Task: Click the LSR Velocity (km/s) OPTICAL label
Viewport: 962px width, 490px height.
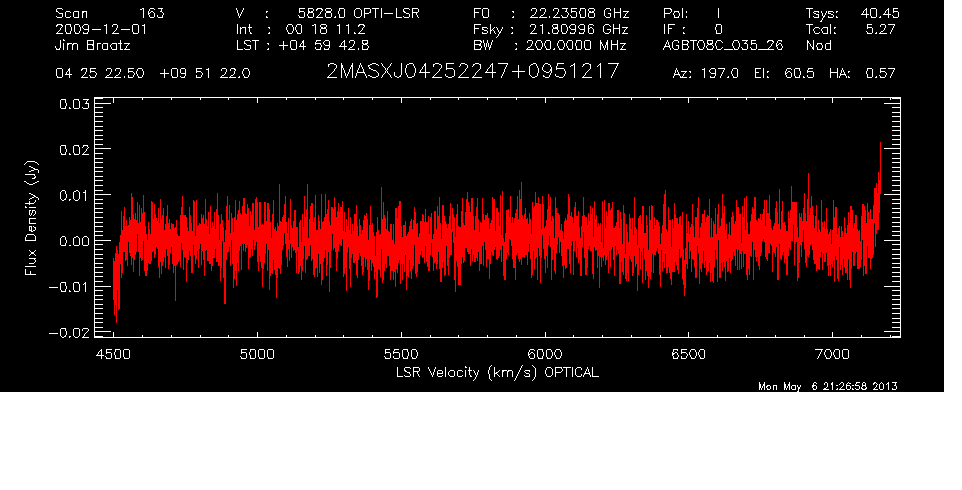Action: pyautogui.click(x=498, y=373)
